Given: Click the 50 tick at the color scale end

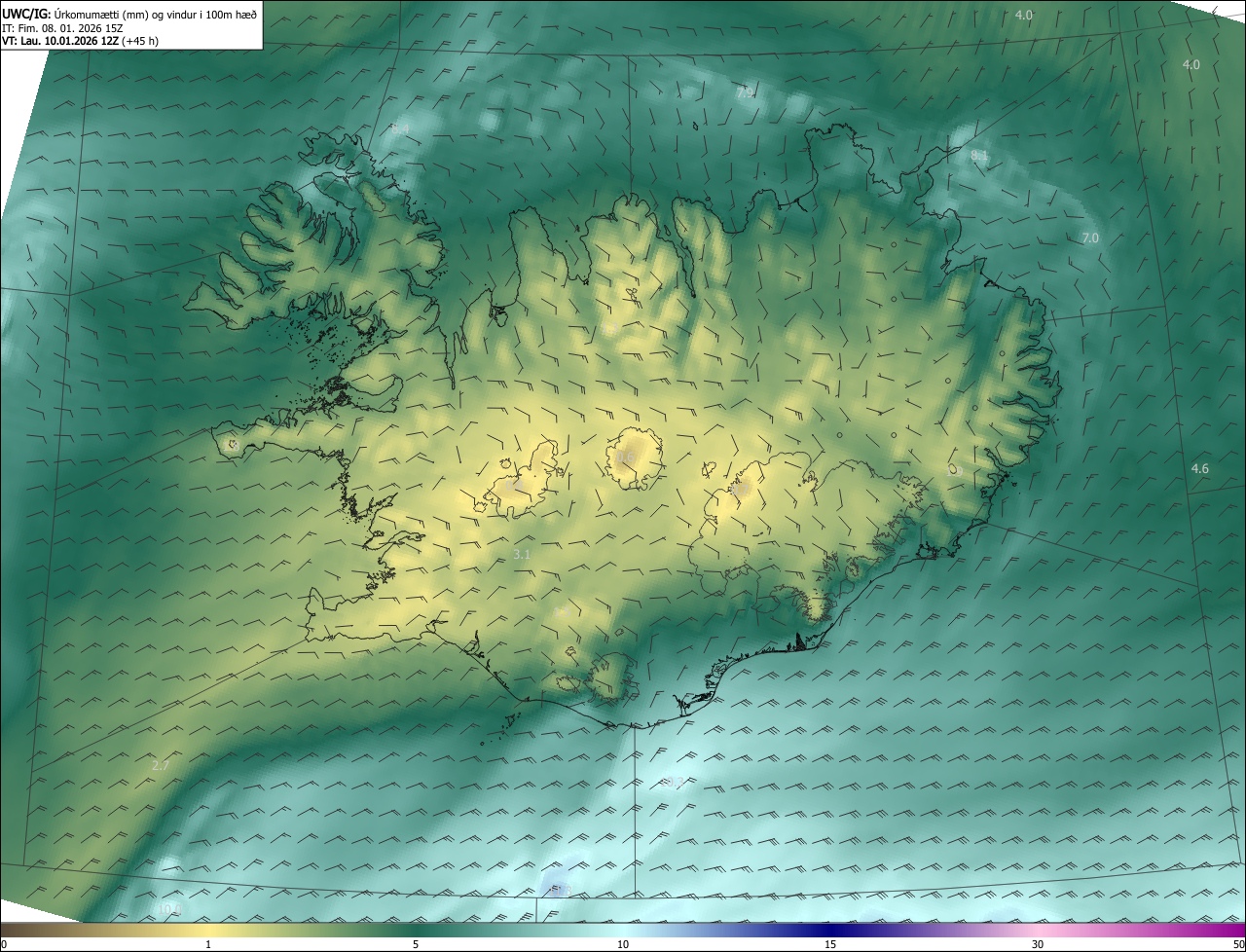Looking at the screenshot, I should coord(1238,944).
